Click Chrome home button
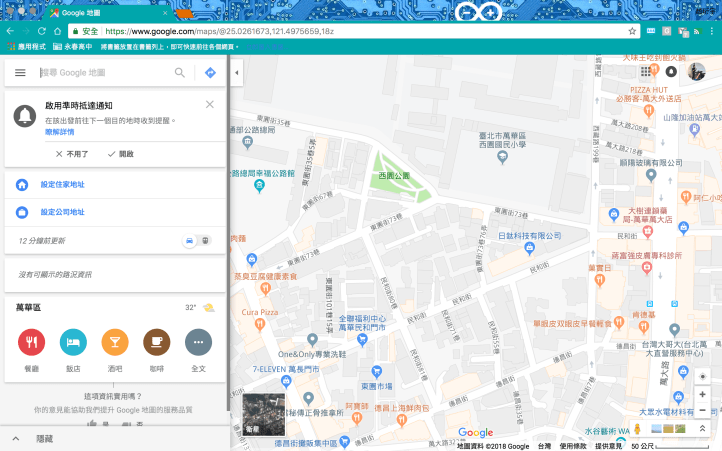 pyautogui.click(x=57, y=31)
